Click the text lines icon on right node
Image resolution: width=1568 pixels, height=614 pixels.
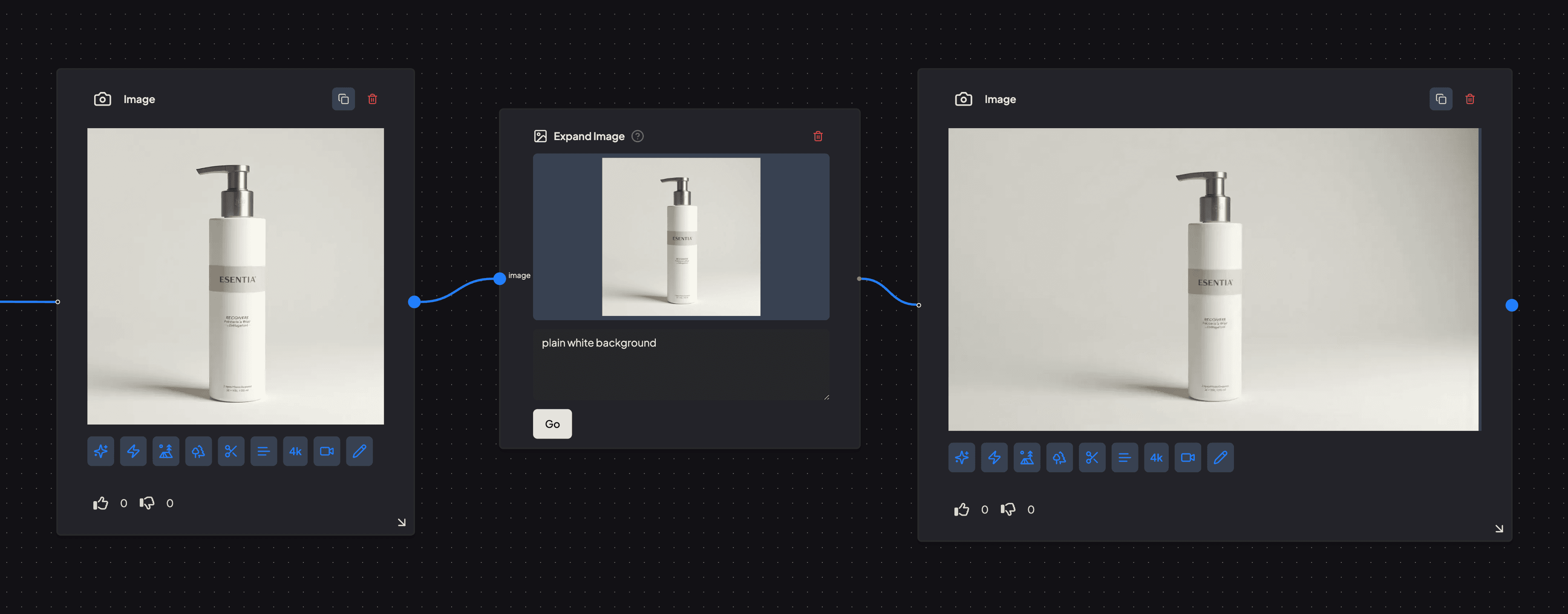tap(1124, 458)
